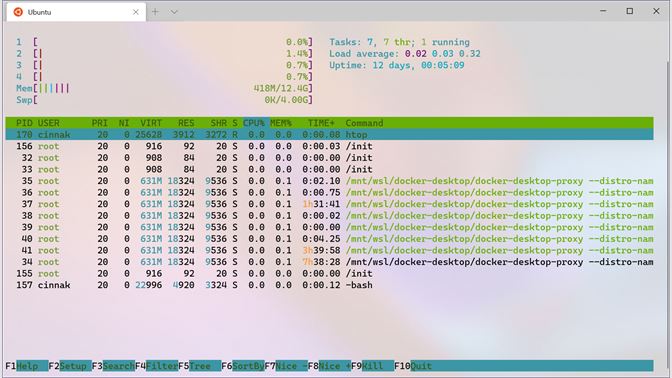Select the -bash process row PID 157
Viewport: 672px width, 378px height.
(x=330, y=285)
